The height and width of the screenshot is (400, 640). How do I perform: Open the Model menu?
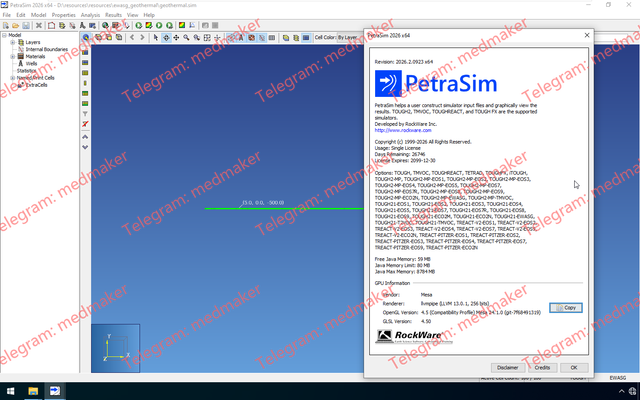[38, 15]
